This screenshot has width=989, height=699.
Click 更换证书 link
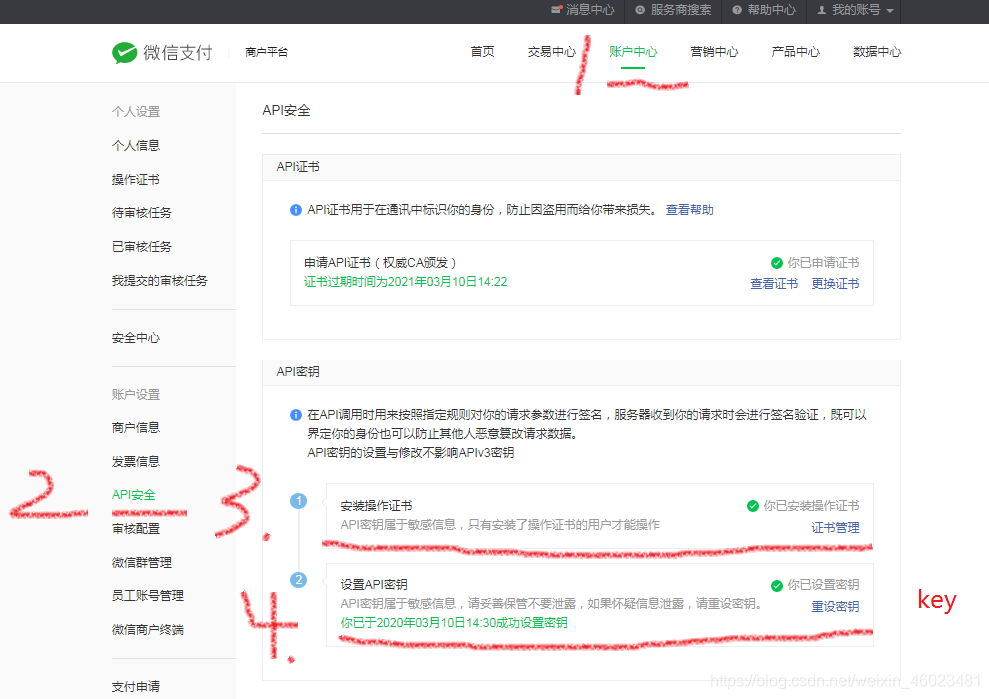[835, 284]
